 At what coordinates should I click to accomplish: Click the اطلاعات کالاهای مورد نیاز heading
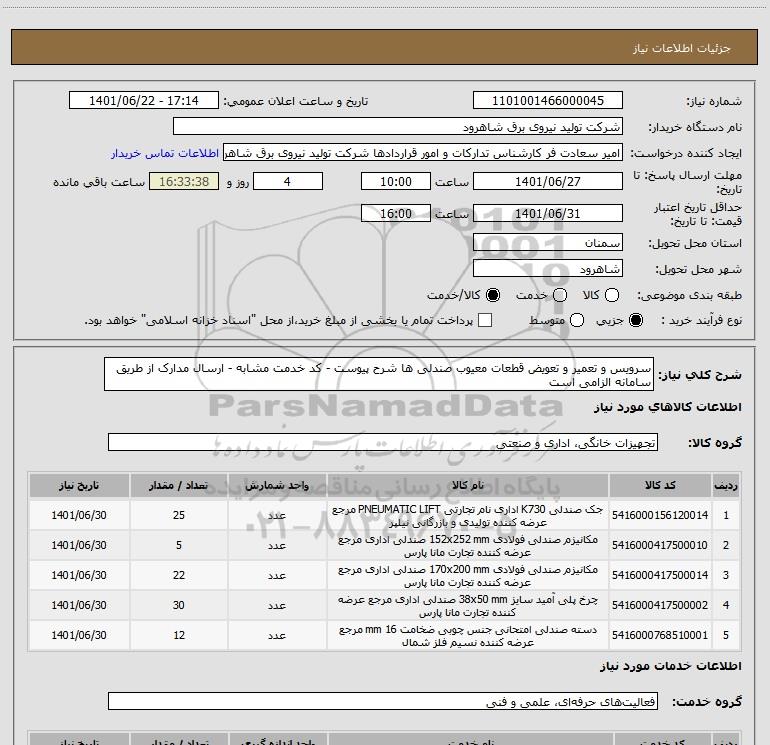(668, 407)
